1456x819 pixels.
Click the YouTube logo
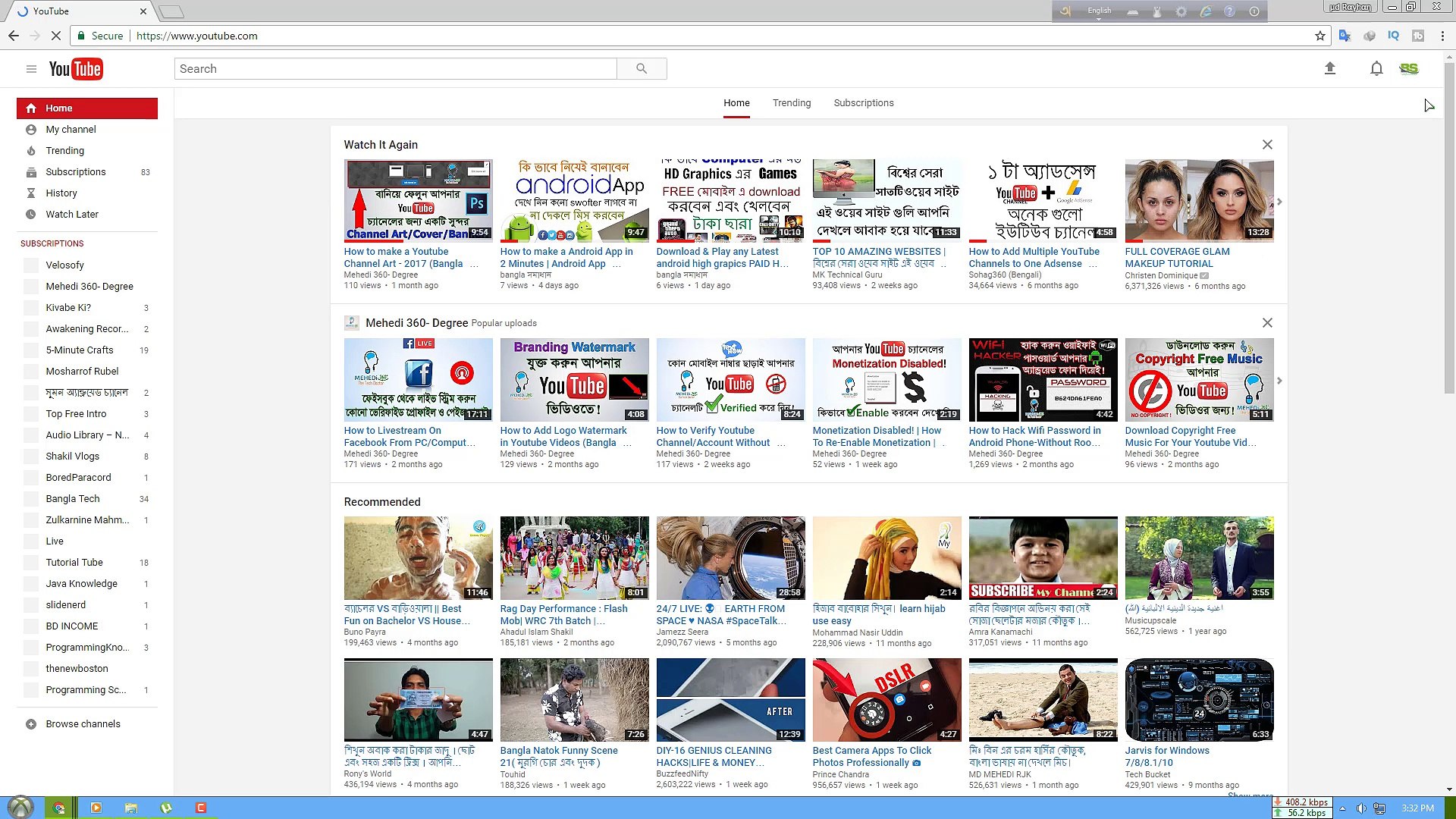tap(76, 68)
